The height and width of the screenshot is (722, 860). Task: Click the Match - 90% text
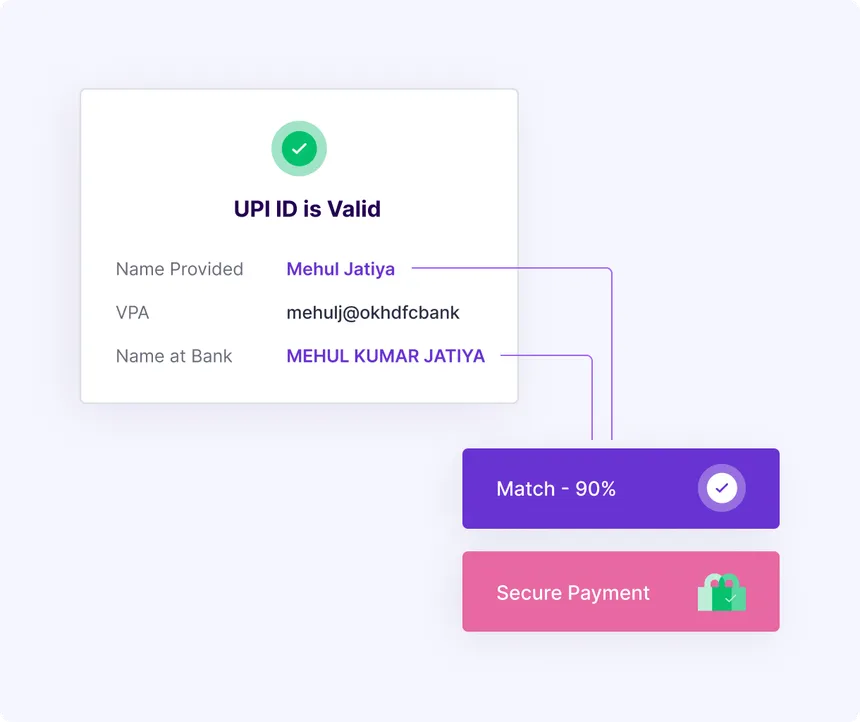point(556,488)
